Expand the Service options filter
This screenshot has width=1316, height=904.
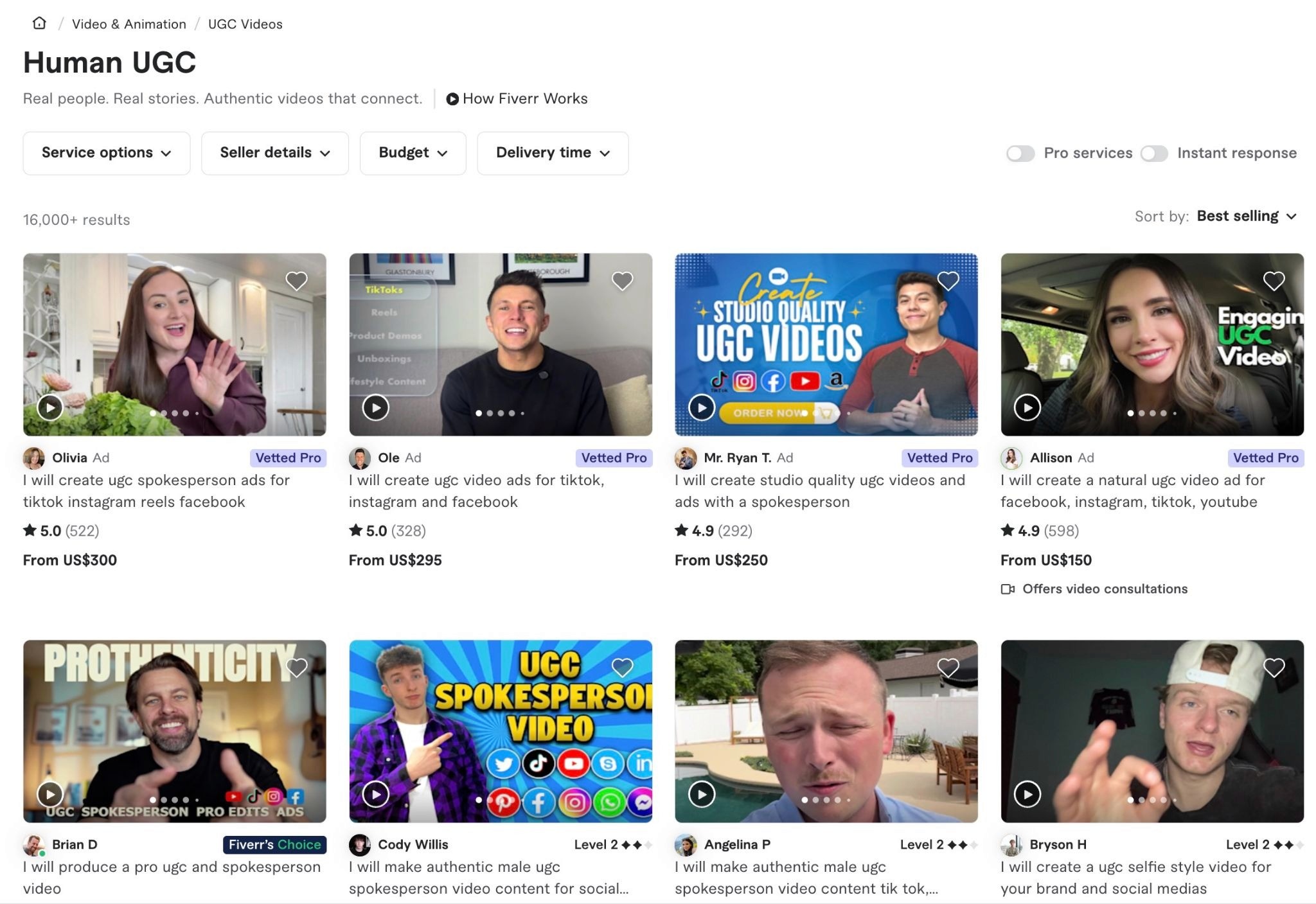click(107, 153)
